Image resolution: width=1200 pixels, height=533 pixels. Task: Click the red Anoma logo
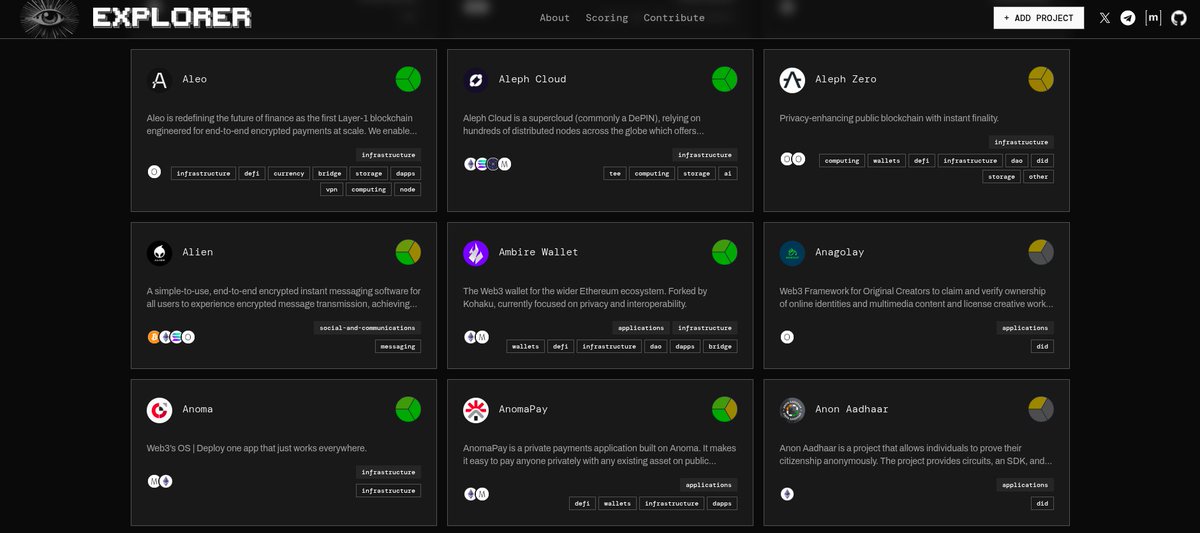click(159, 410)
